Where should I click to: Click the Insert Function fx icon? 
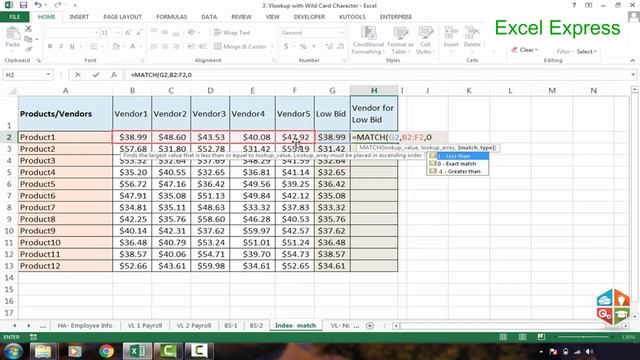coord(114,75)
